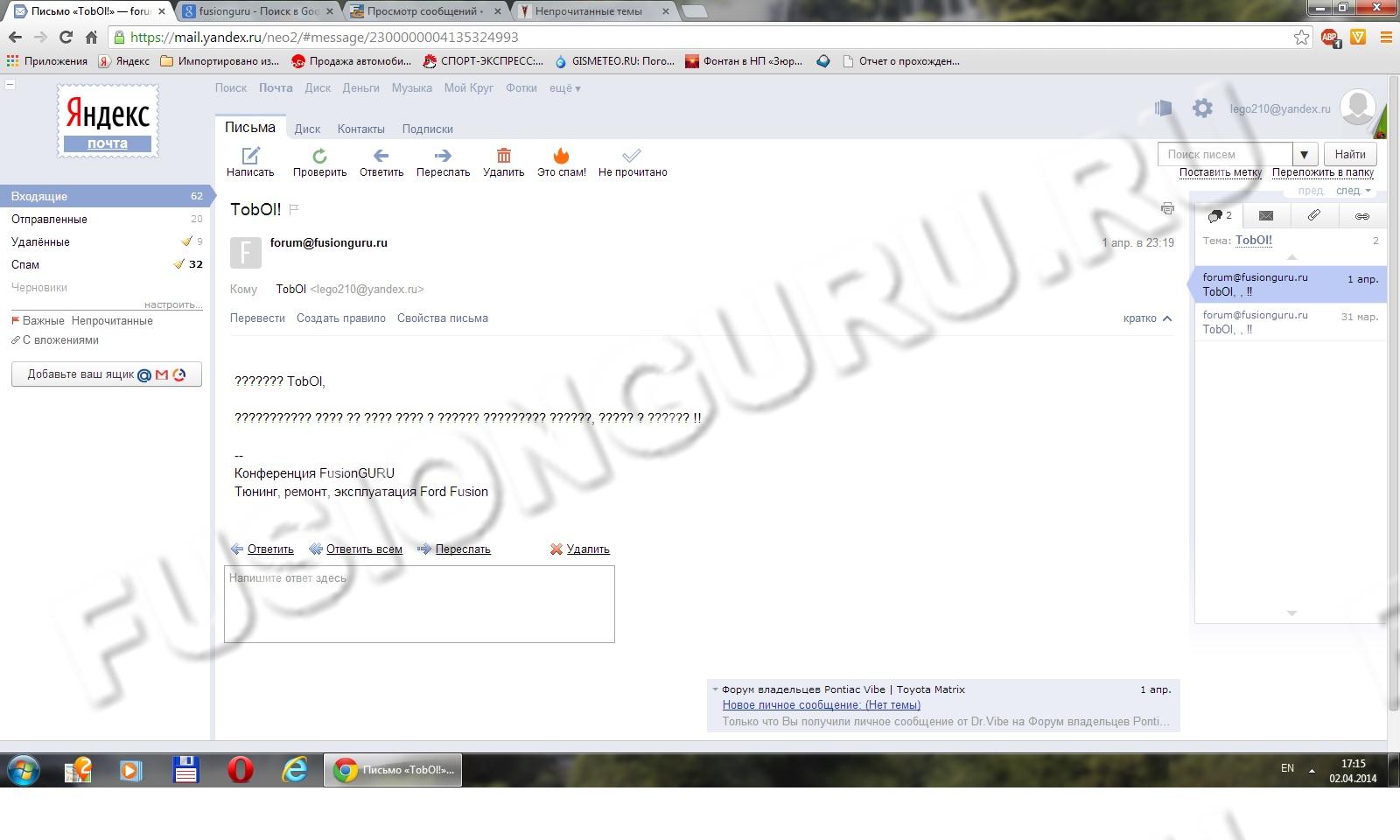Screen dimensions: 1400x840
Task: Forward the letter with toolbar Переслать
Action: [x=443, y=163]
